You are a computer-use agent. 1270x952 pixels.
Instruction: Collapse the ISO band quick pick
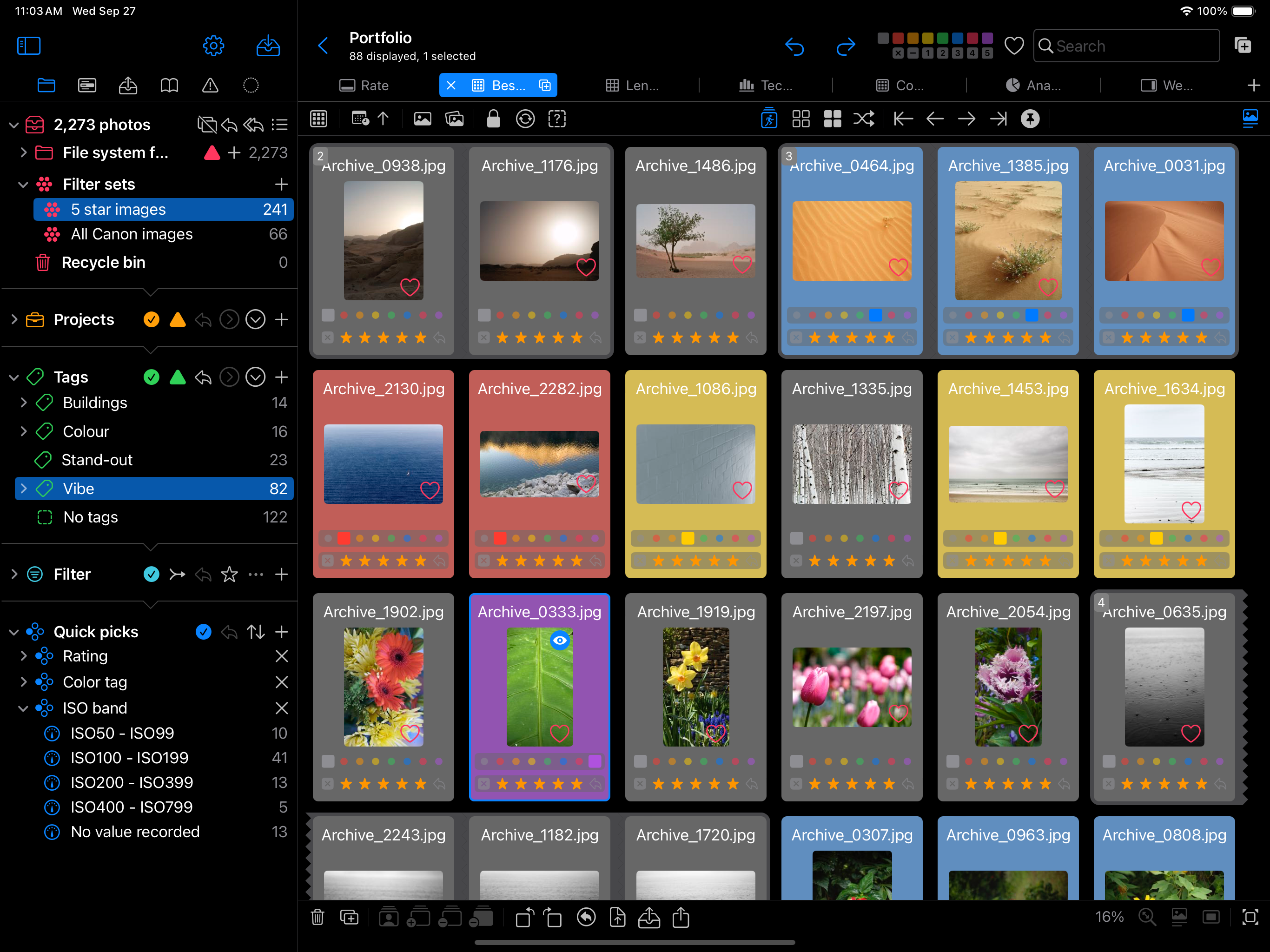click(x=24, y=708)
